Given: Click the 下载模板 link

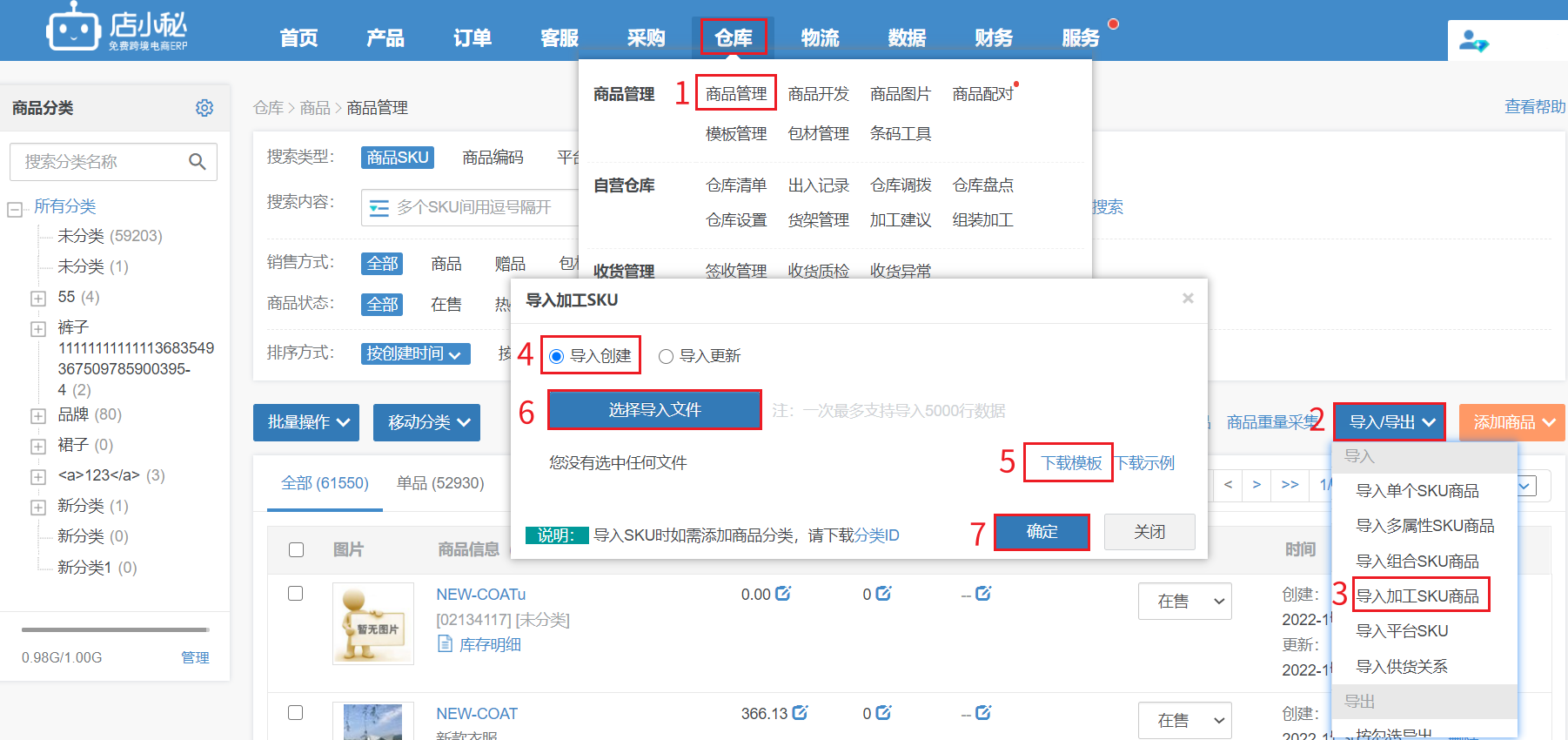Looking at the screenshot, I should [1071, 463].
